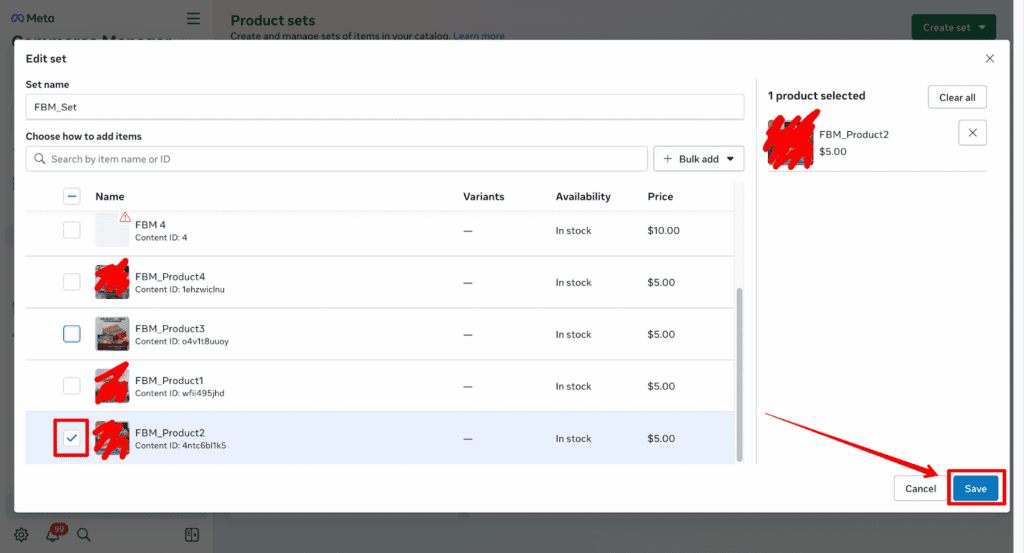This screenshot has width=1024, height=553.
Task: Click the FBM_Product3 name text
Action: point(170,328)
